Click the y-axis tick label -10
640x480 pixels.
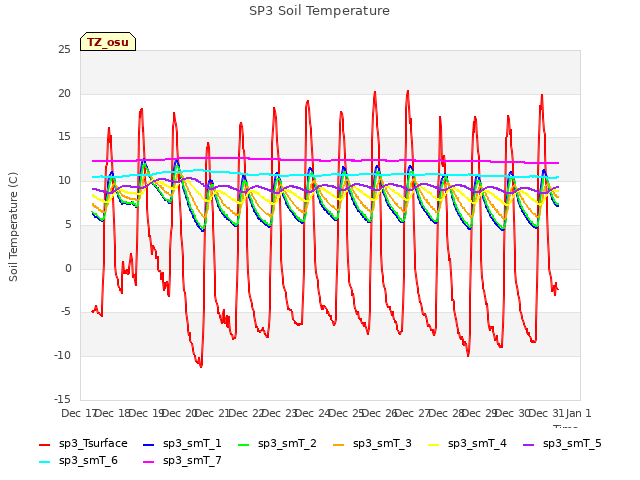(62, 356)
